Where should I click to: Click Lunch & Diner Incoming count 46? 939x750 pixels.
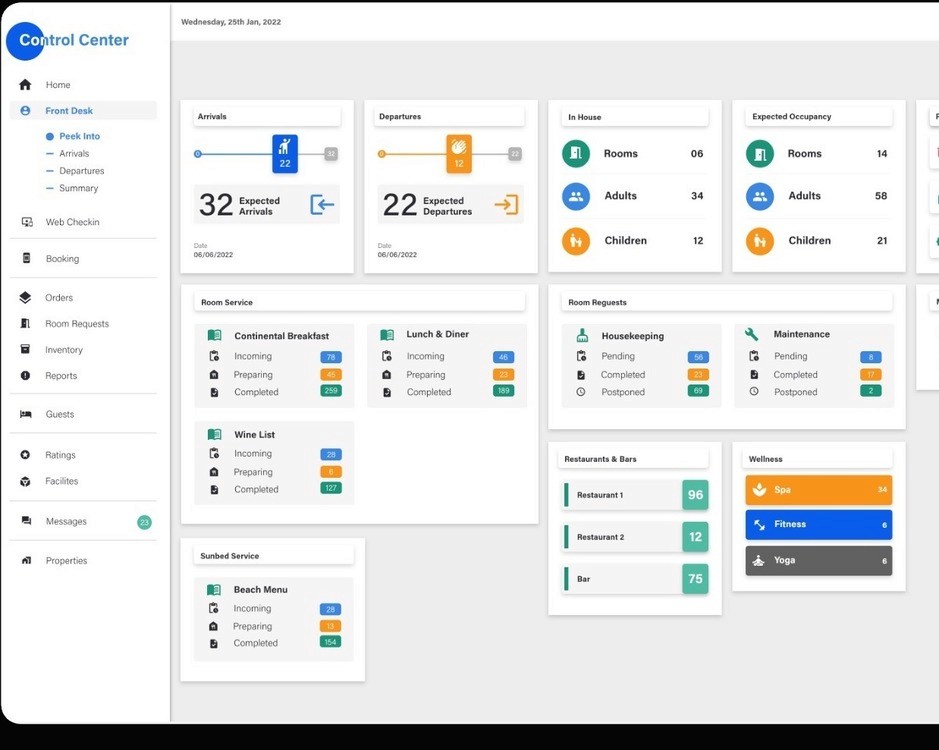[504, 357]
